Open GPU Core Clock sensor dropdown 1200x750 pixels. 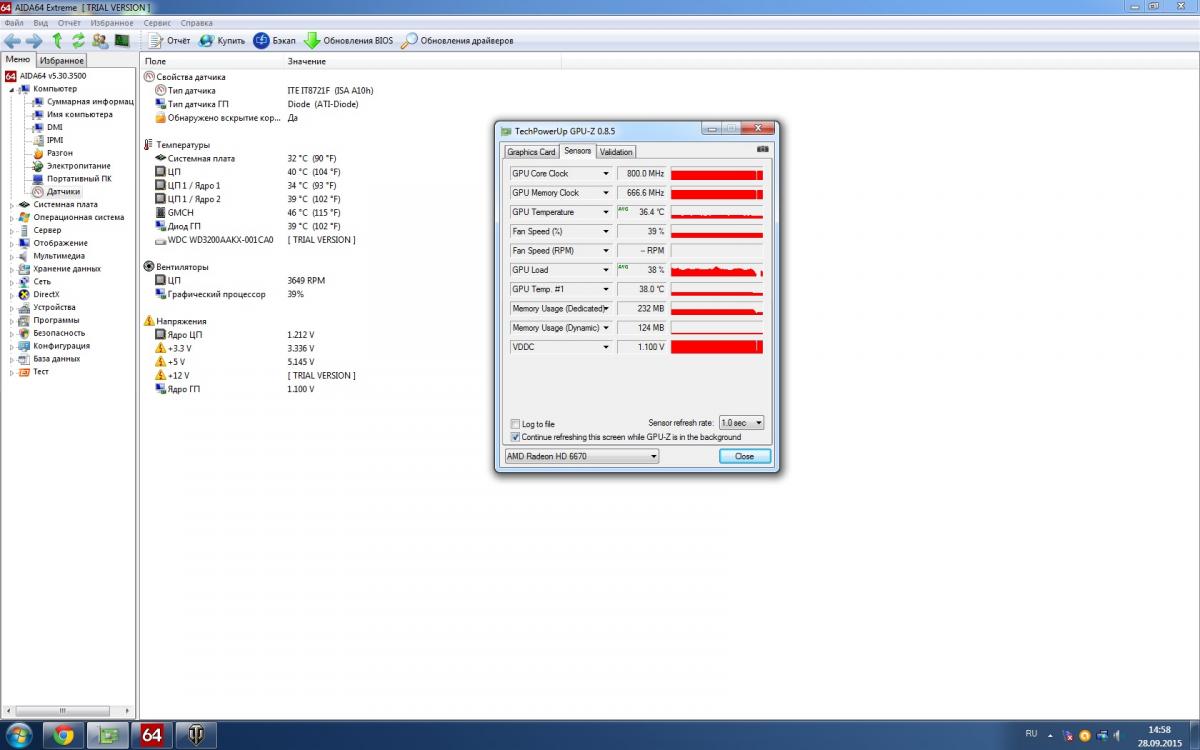[x=605, y=174]
